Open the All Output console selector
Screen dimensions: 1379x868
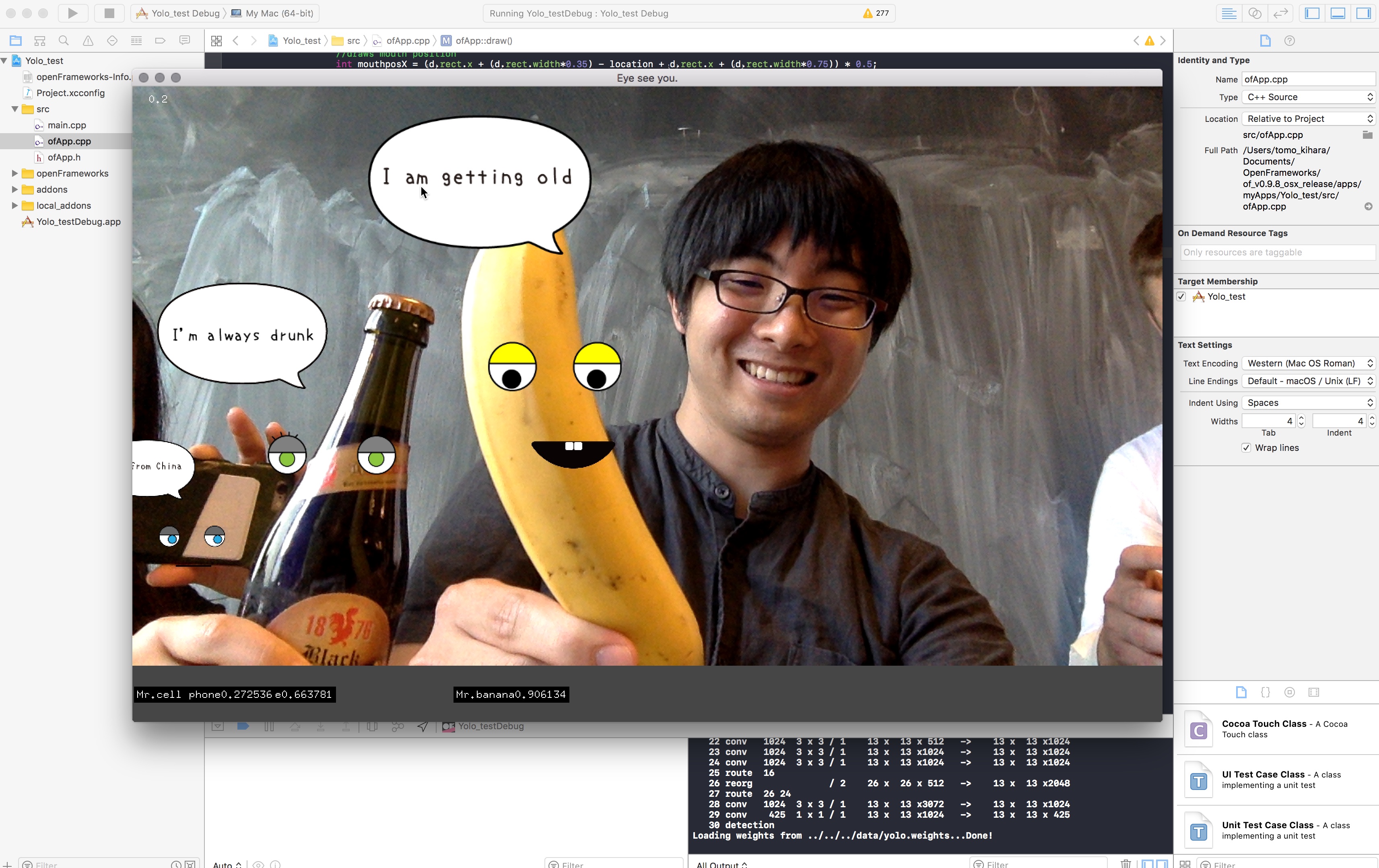(721, 864)
